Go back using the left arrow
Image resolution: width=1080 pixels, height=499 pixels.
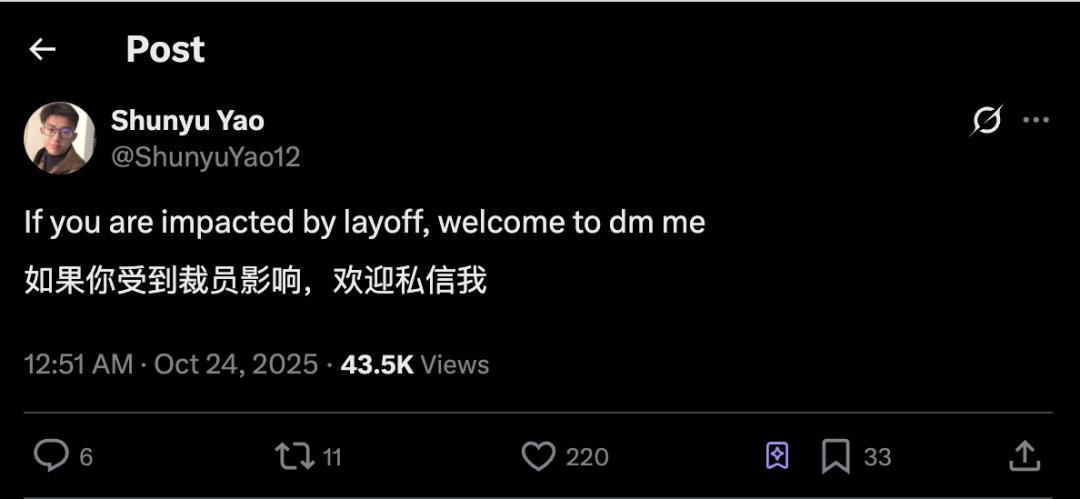coord(42,49)
